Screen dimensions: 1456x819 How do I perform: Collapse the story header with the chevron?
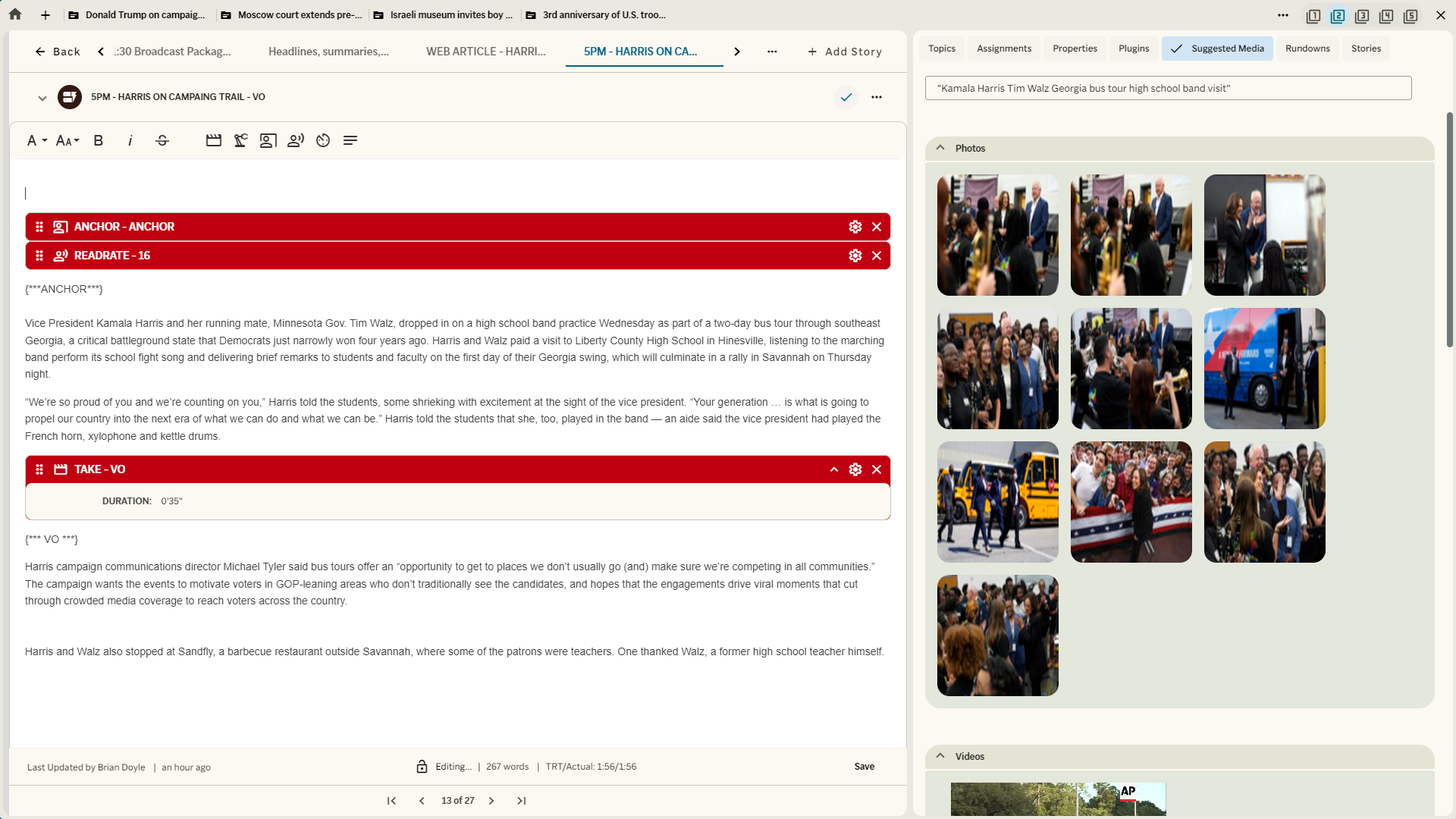pos(42,97)
